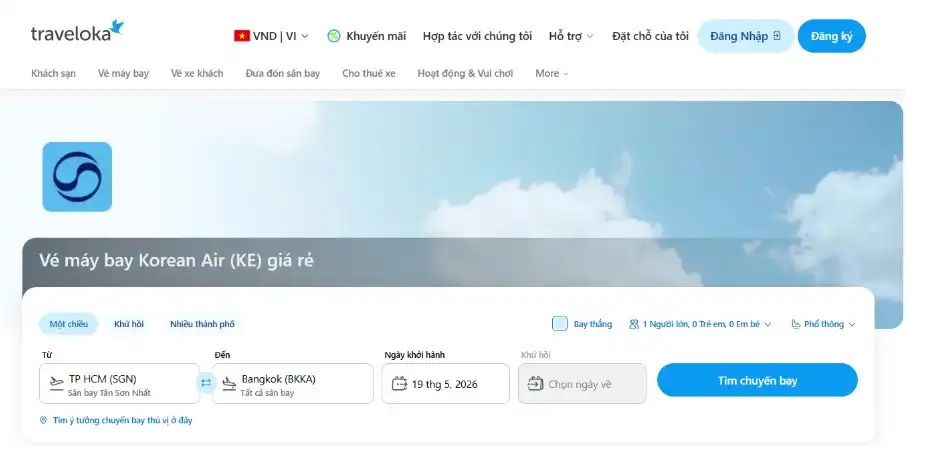Open the VND | VI currency language dropdown
Viewport: 927px width, 458px height.
pos(271,36)
